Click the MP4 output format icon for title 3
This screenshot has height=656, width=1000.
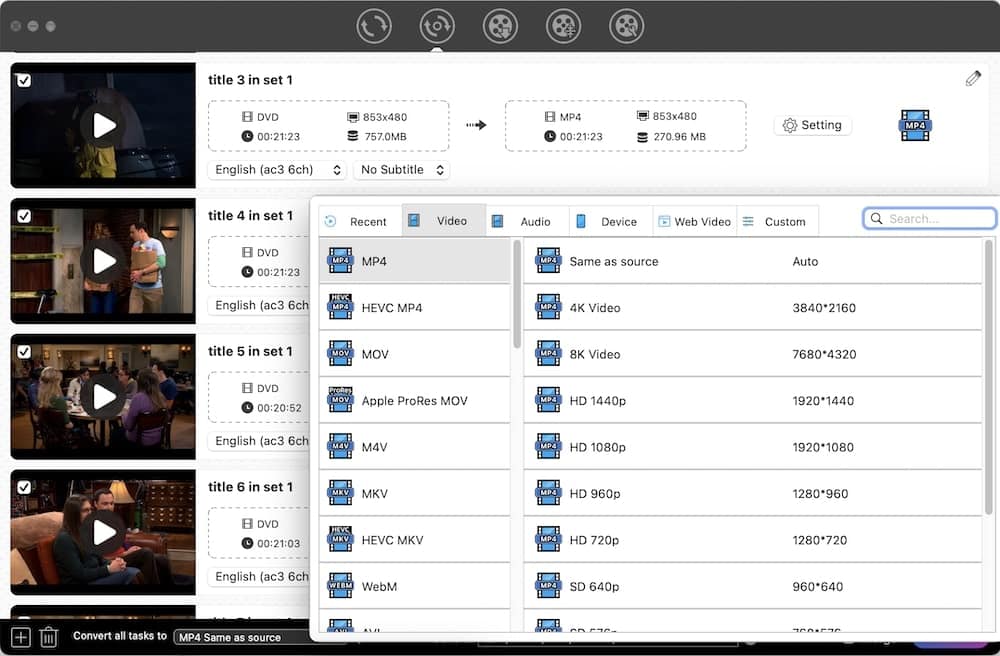(914, 125)
